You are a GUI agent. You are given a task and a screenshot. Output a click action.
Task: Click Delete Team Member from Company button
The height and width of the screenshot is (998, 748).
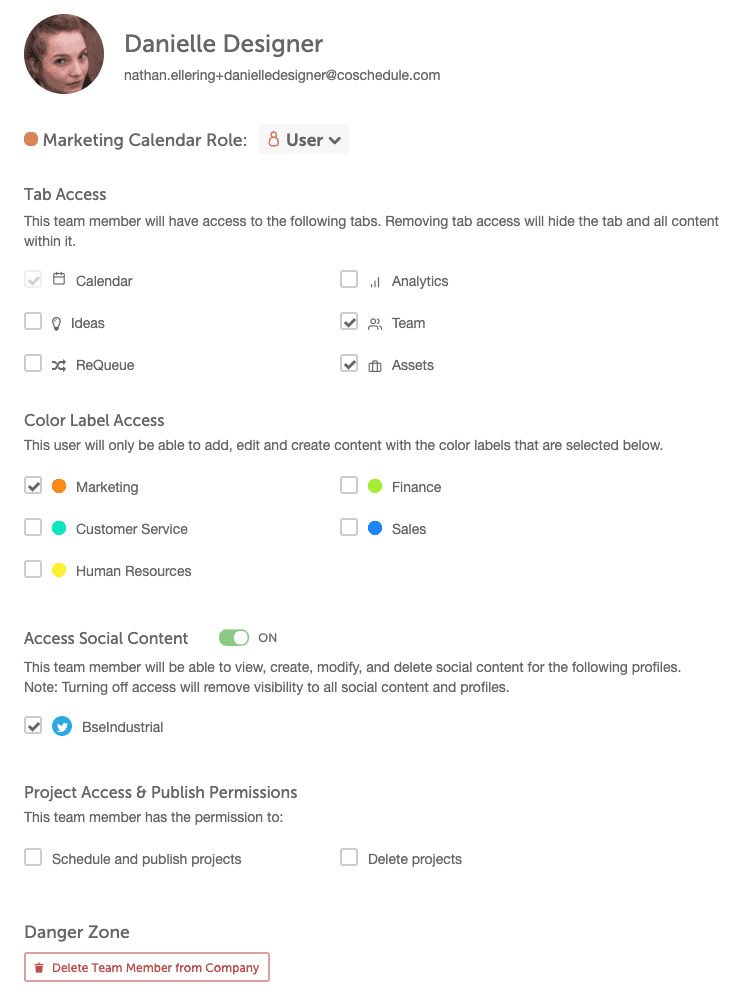pyautogui.click(x=147, y=967)
